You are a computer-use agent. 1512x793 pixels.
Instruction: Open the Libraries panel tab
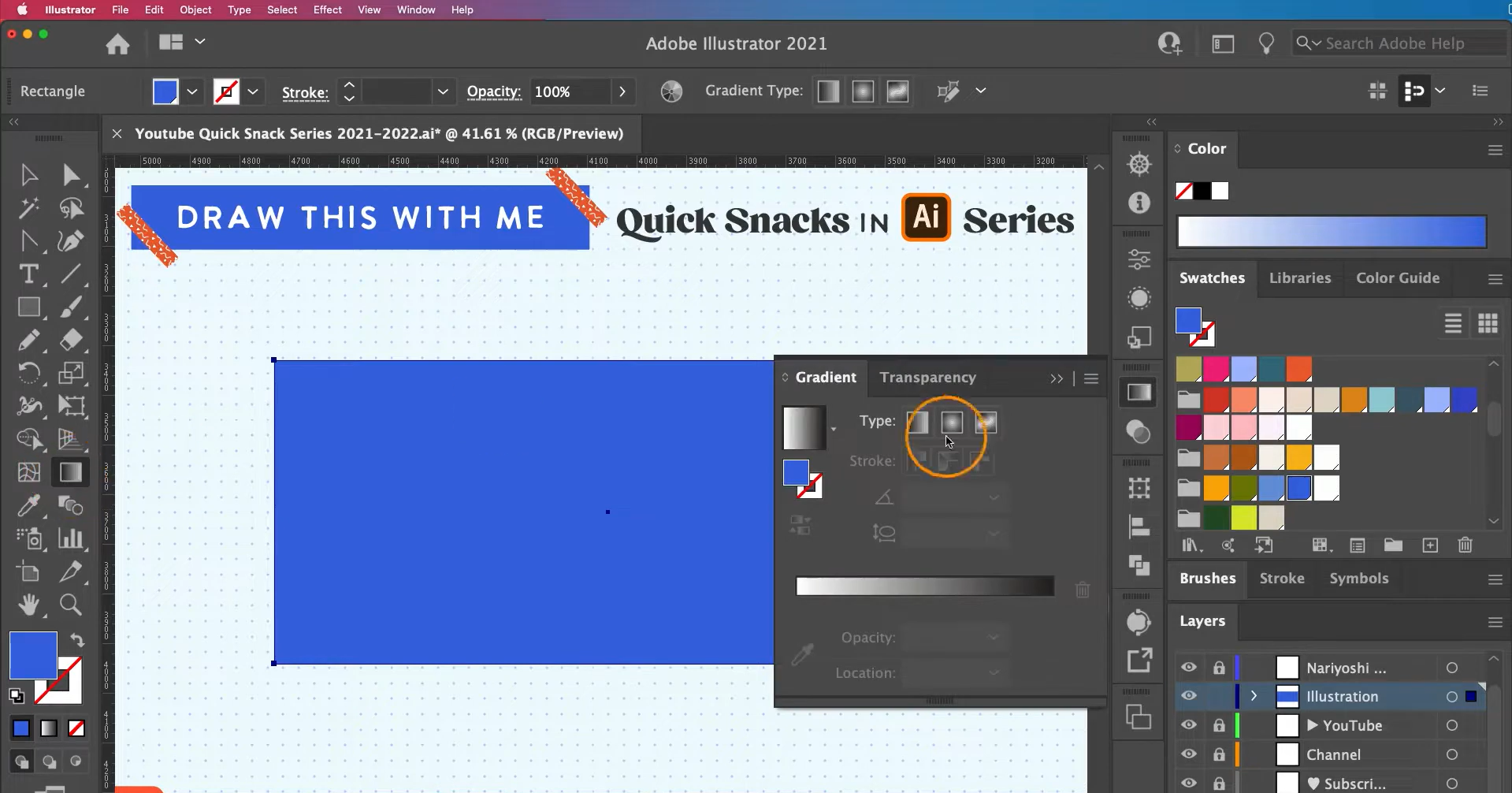tap(1300, 278)
